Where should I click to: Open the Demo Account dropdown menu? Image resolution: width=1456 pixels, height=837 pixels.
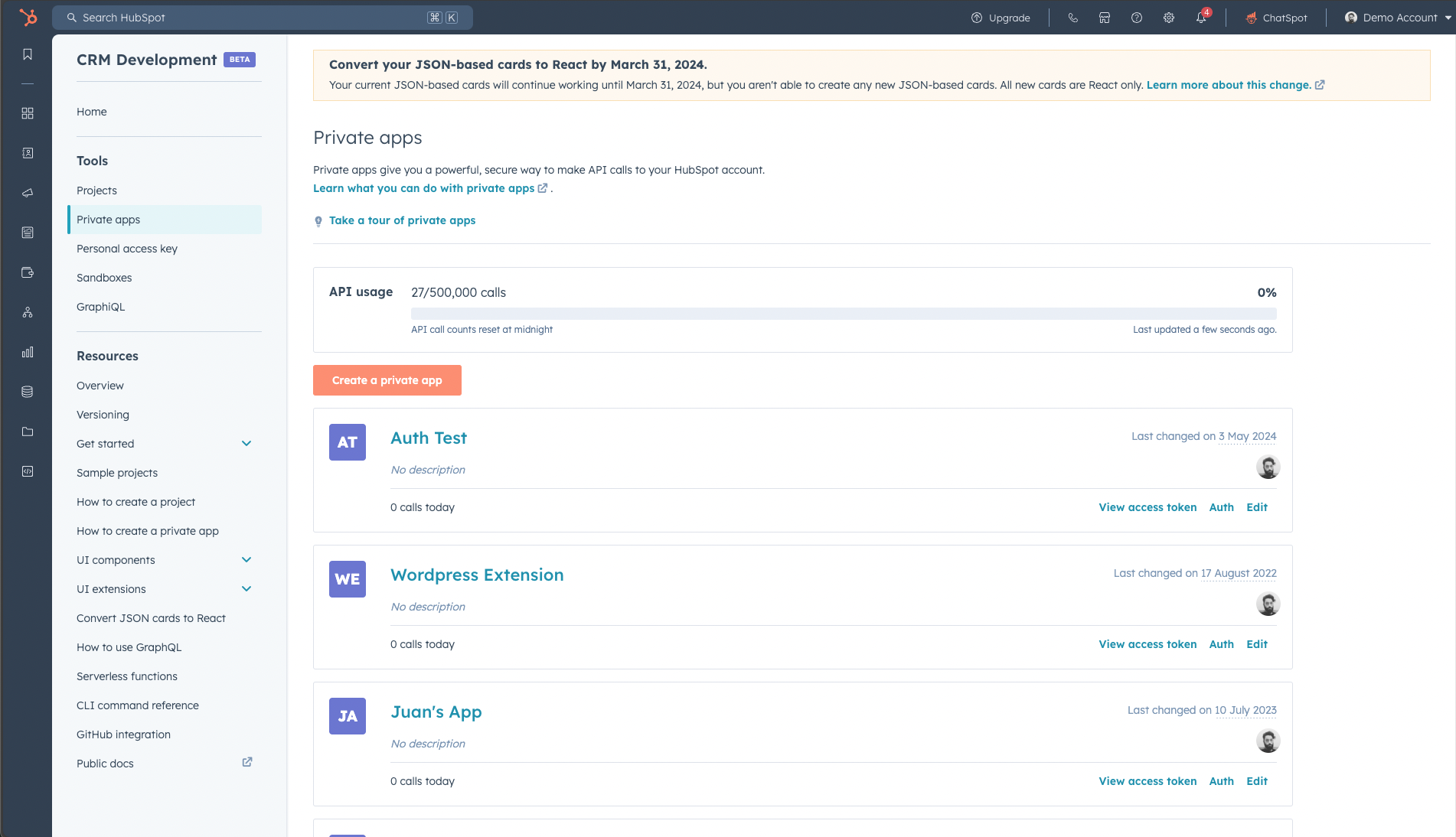pos(1398,18)
